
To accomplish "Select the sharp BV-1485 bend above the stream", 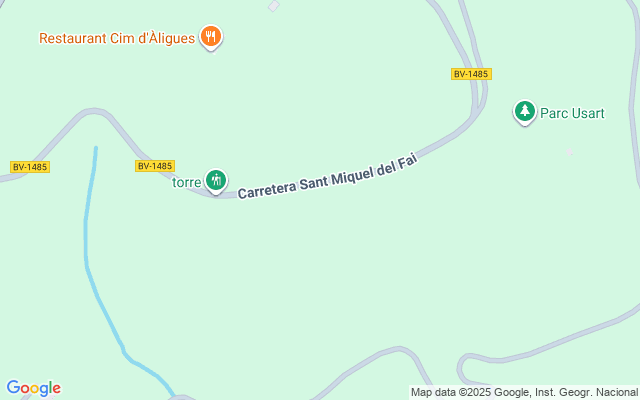I will pos(95,112).
